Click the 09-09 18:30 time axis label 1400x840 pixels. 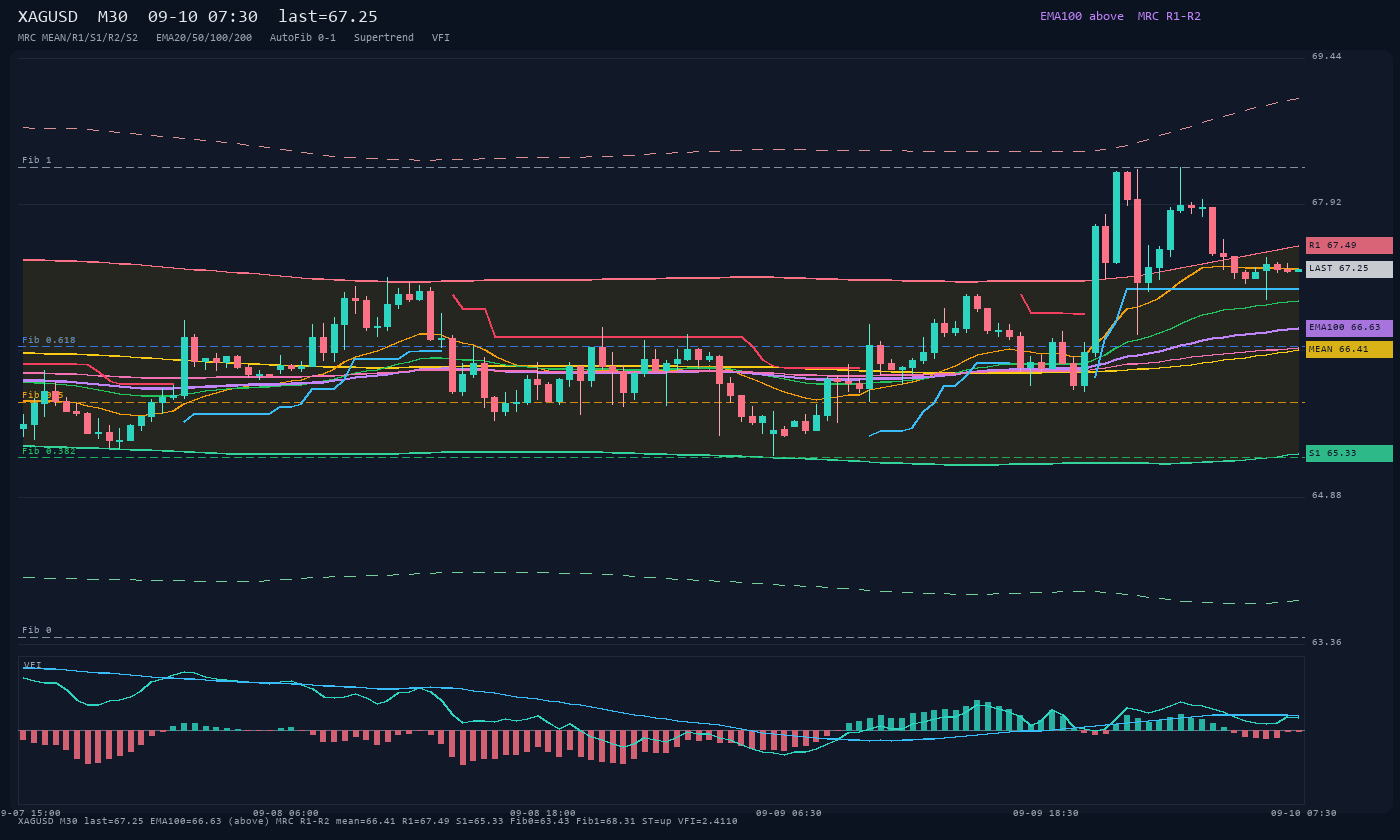coord(1046,813)
